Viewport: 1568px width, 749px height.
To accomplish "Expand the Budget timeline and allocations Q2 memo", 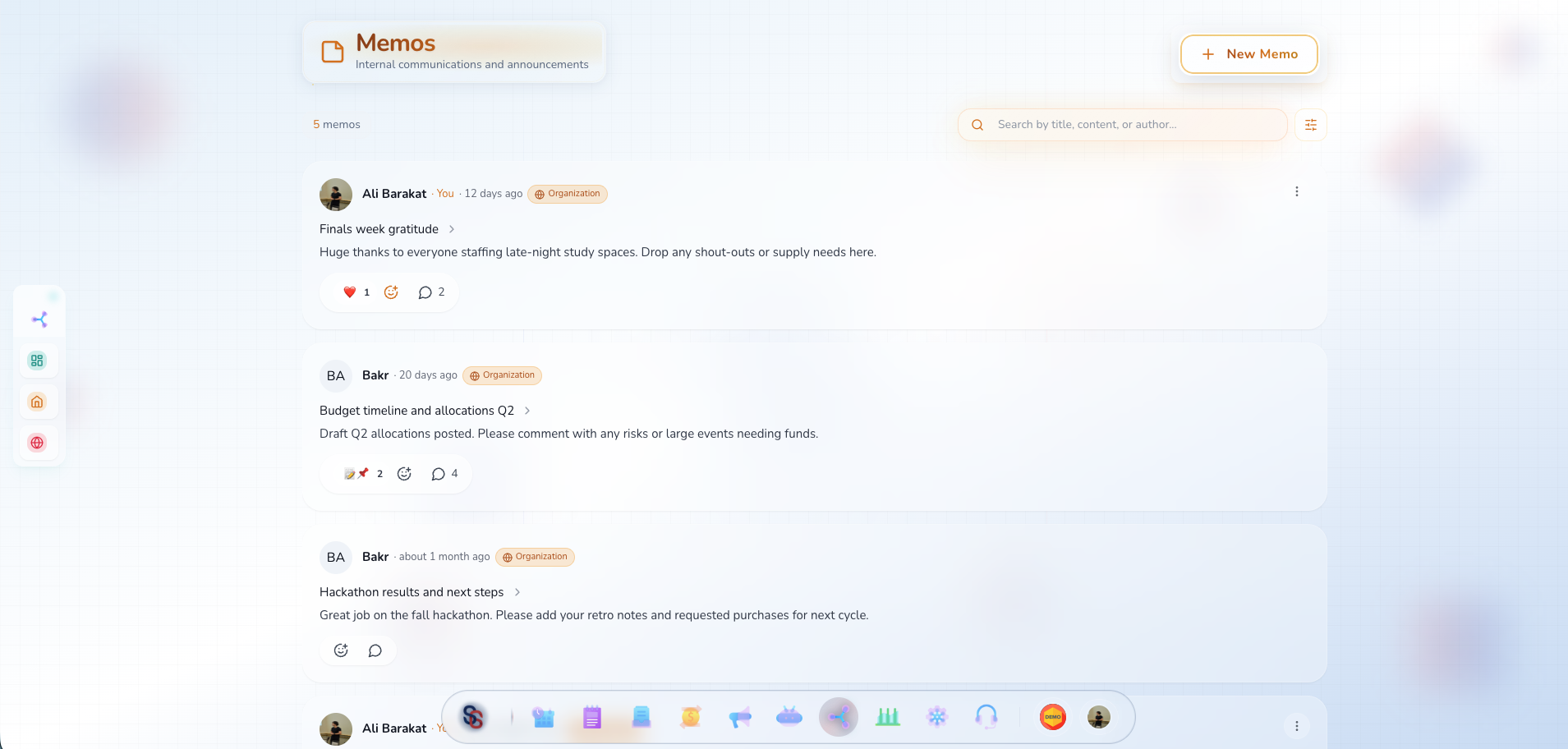I will point(526,410).
